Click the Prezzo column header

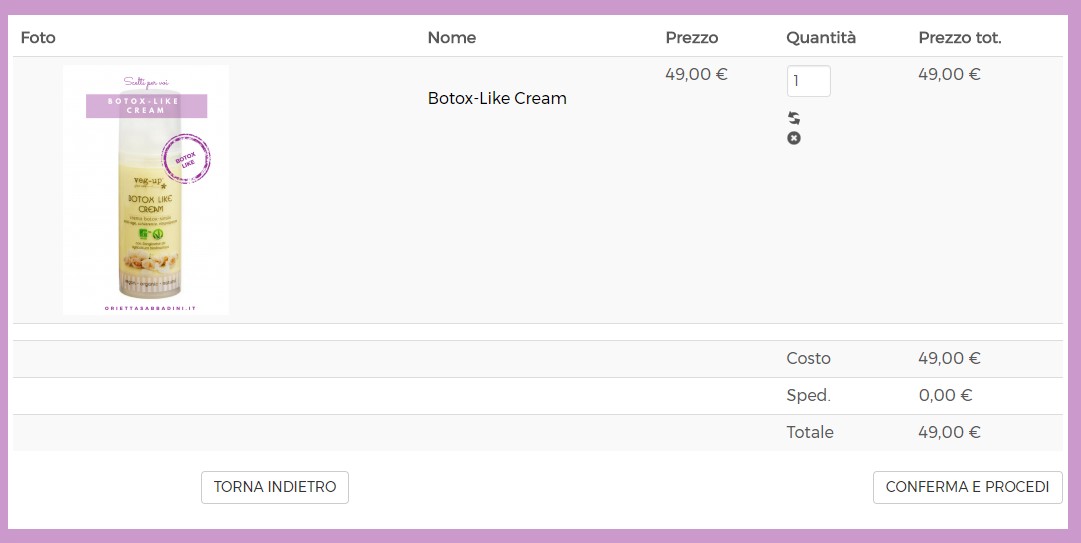[691, 38]
